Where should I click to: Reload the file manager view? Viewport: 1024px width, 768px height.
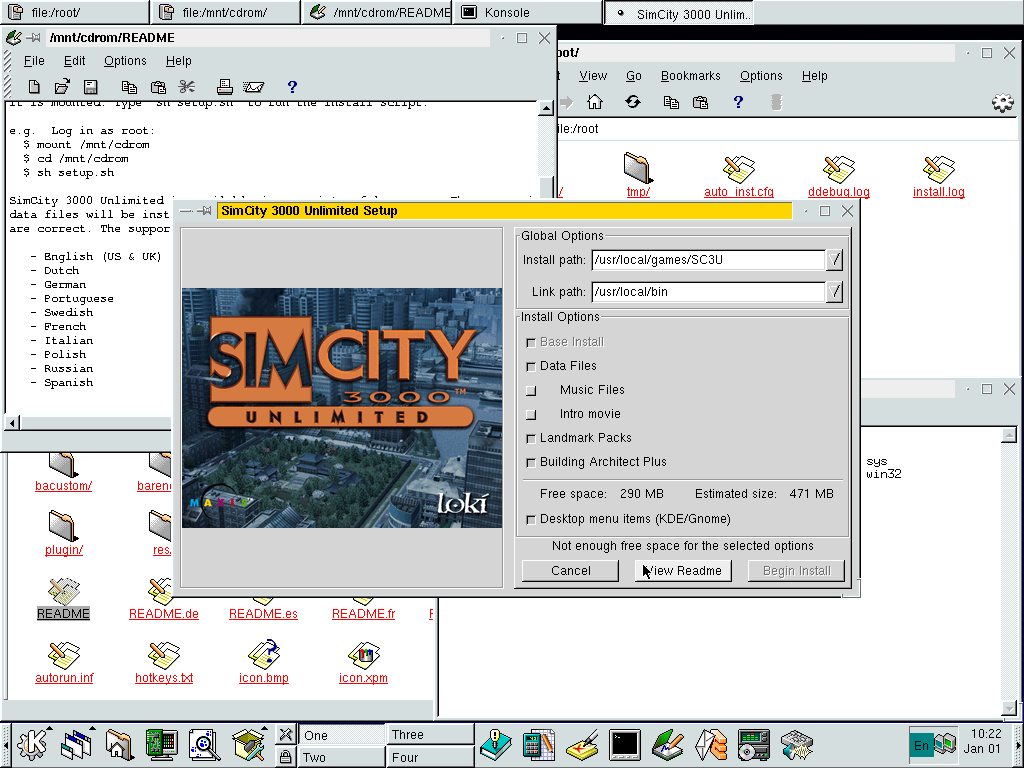point(632,102)
